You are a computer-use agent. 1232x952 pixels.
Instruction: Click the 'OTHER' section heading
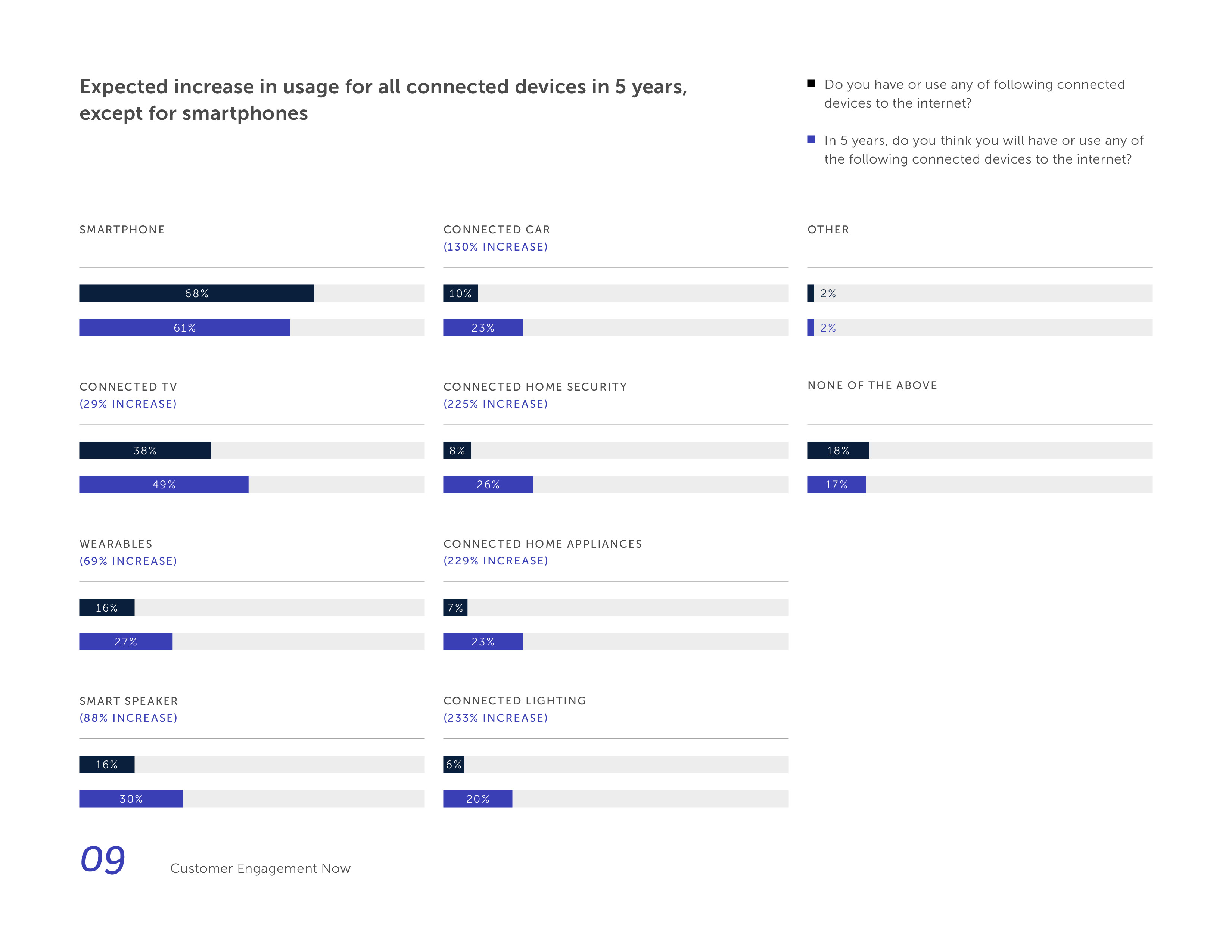828,230
